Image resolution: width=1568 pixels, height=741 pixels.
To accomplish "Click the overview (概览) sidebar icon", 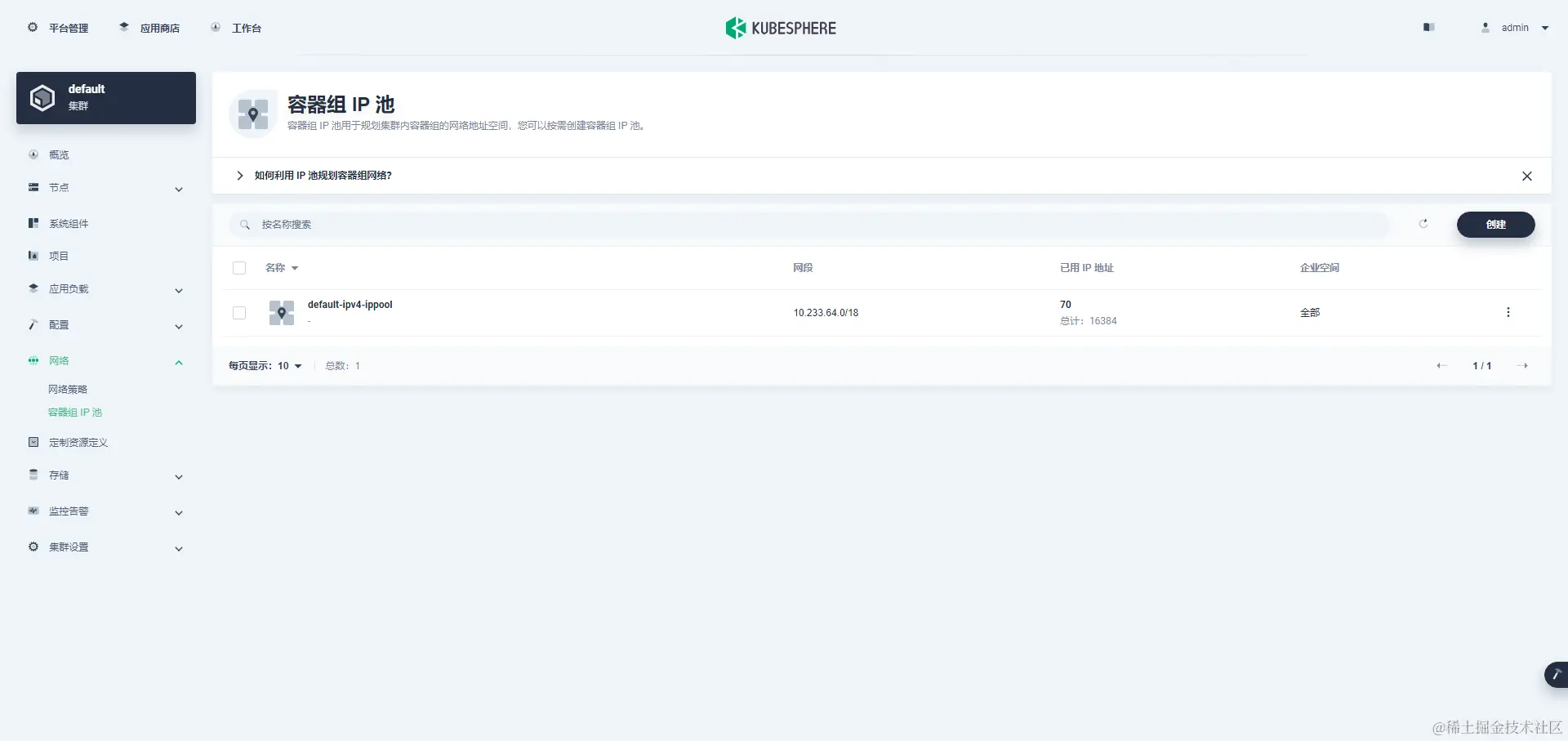I will point(33,154).
